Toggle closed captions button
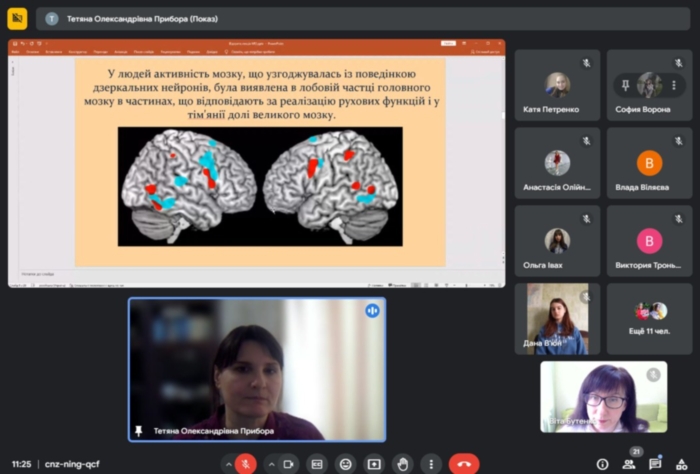 pos(317,464)
